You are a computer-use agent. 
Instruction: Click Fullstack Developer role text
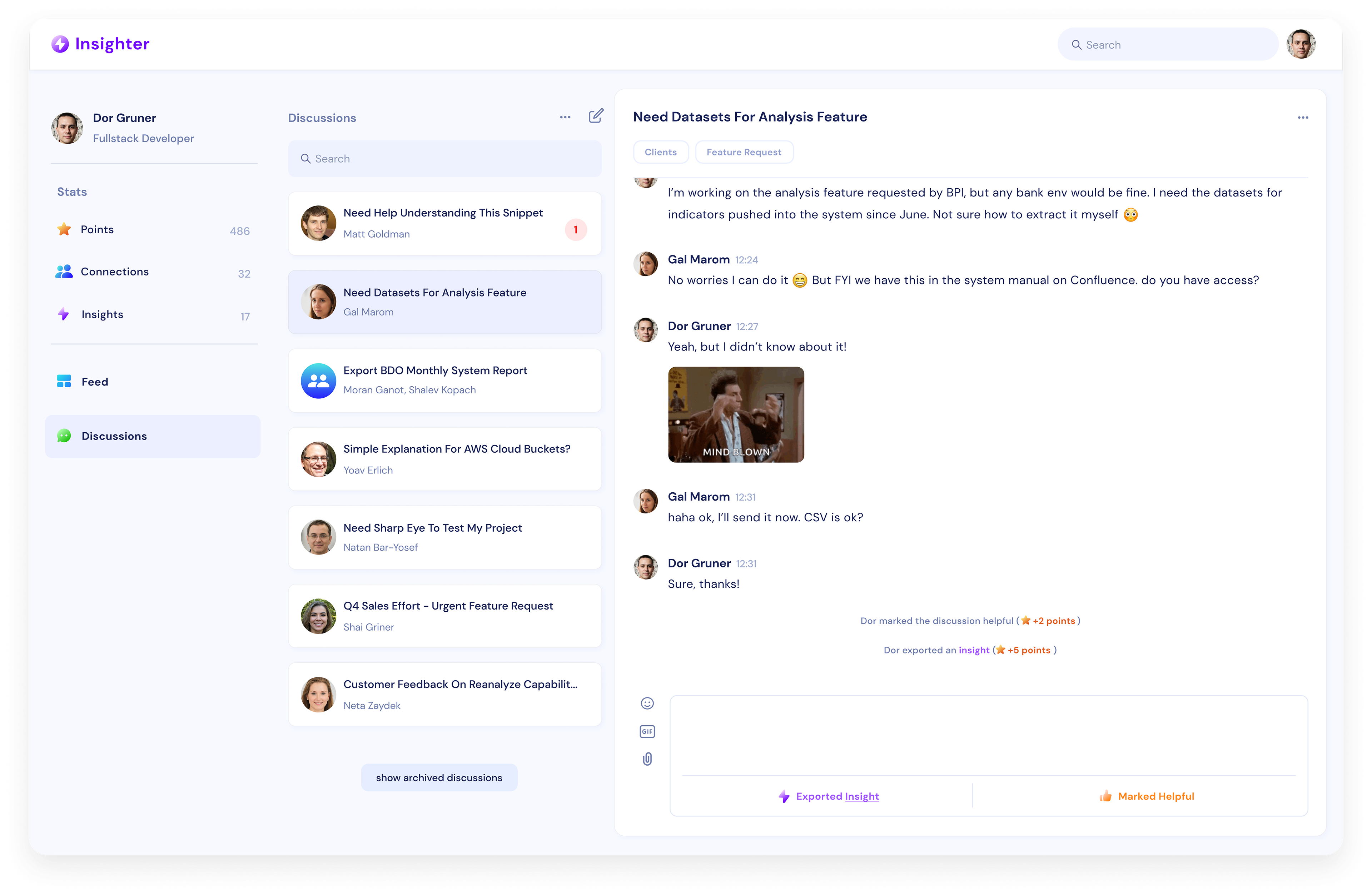pos(144,138)
